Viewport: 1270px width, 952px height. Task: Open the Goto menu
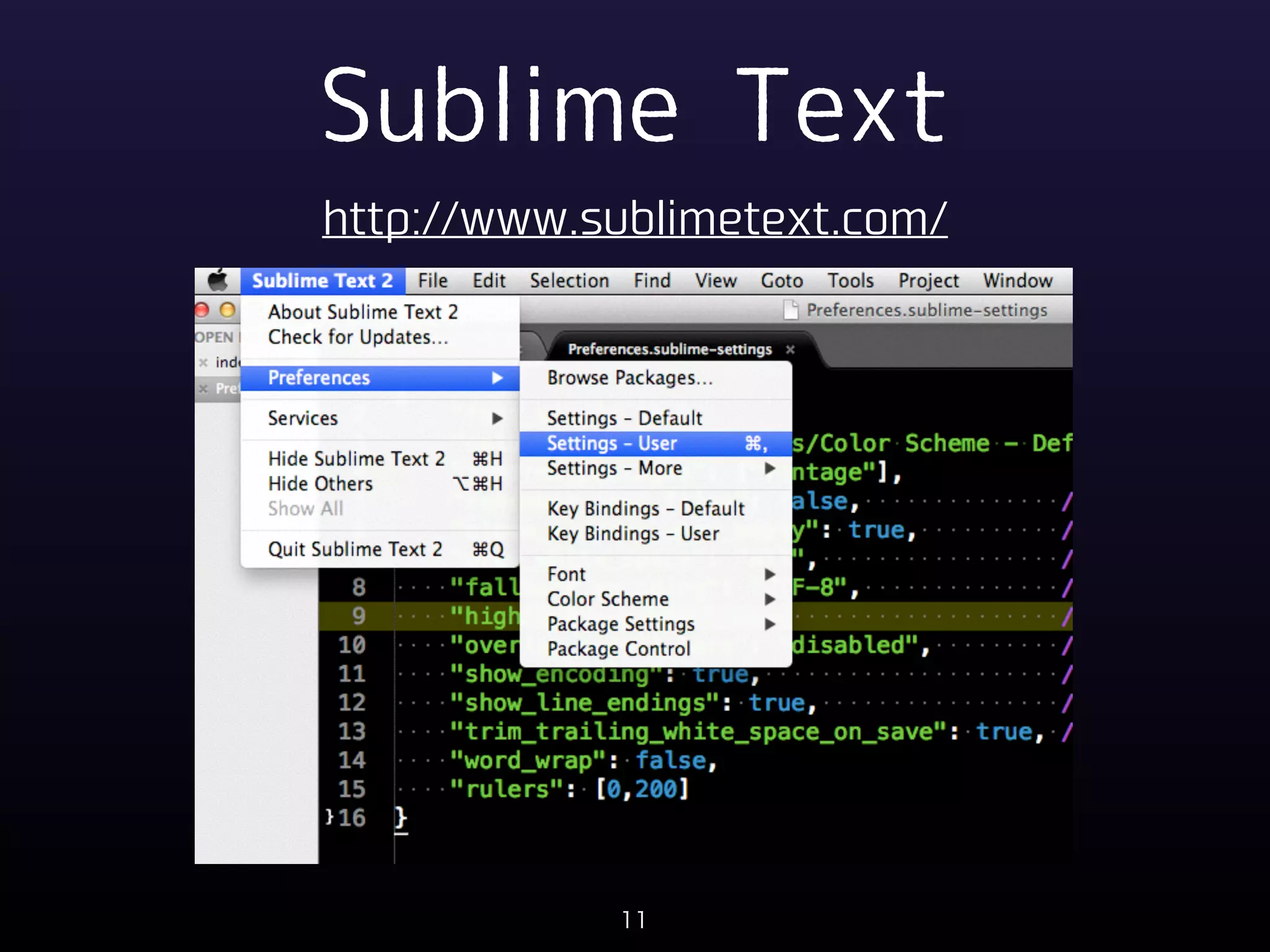[782, 281]
